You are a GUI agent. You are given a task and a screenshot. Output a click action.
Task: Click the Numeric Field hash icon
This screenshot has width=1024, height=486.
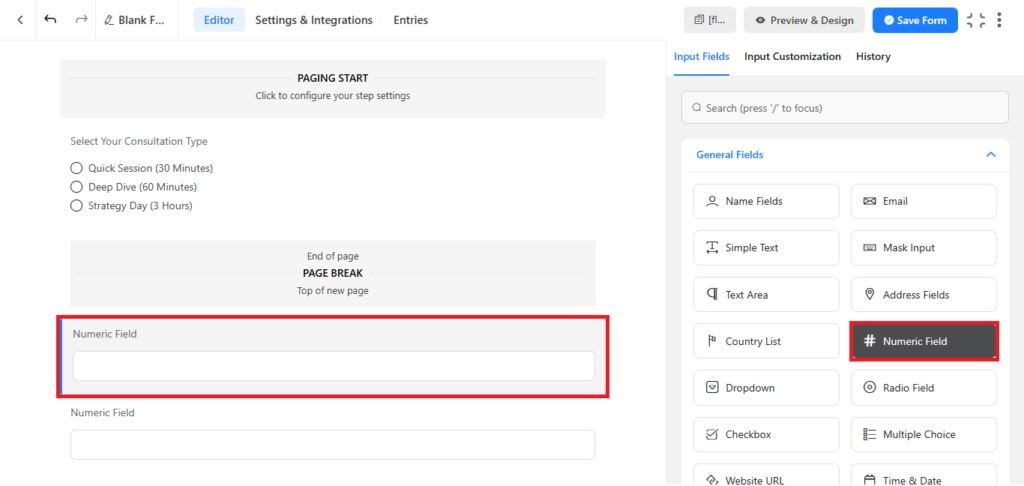pos(869,341)
